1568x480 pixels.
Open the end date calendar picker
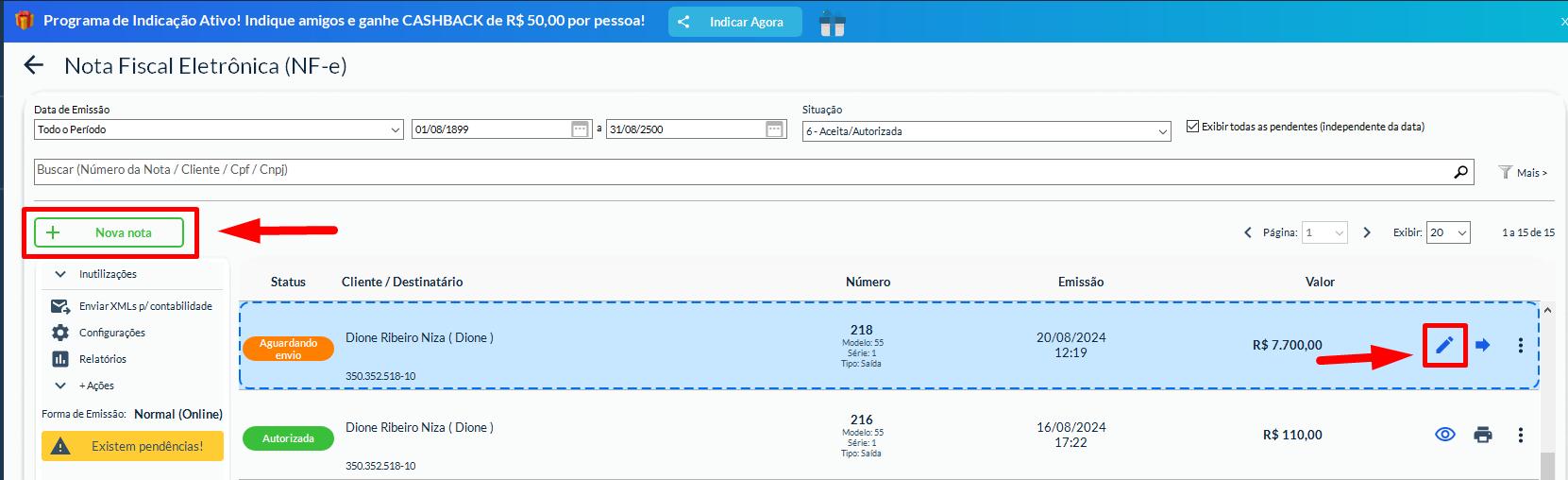774,129
